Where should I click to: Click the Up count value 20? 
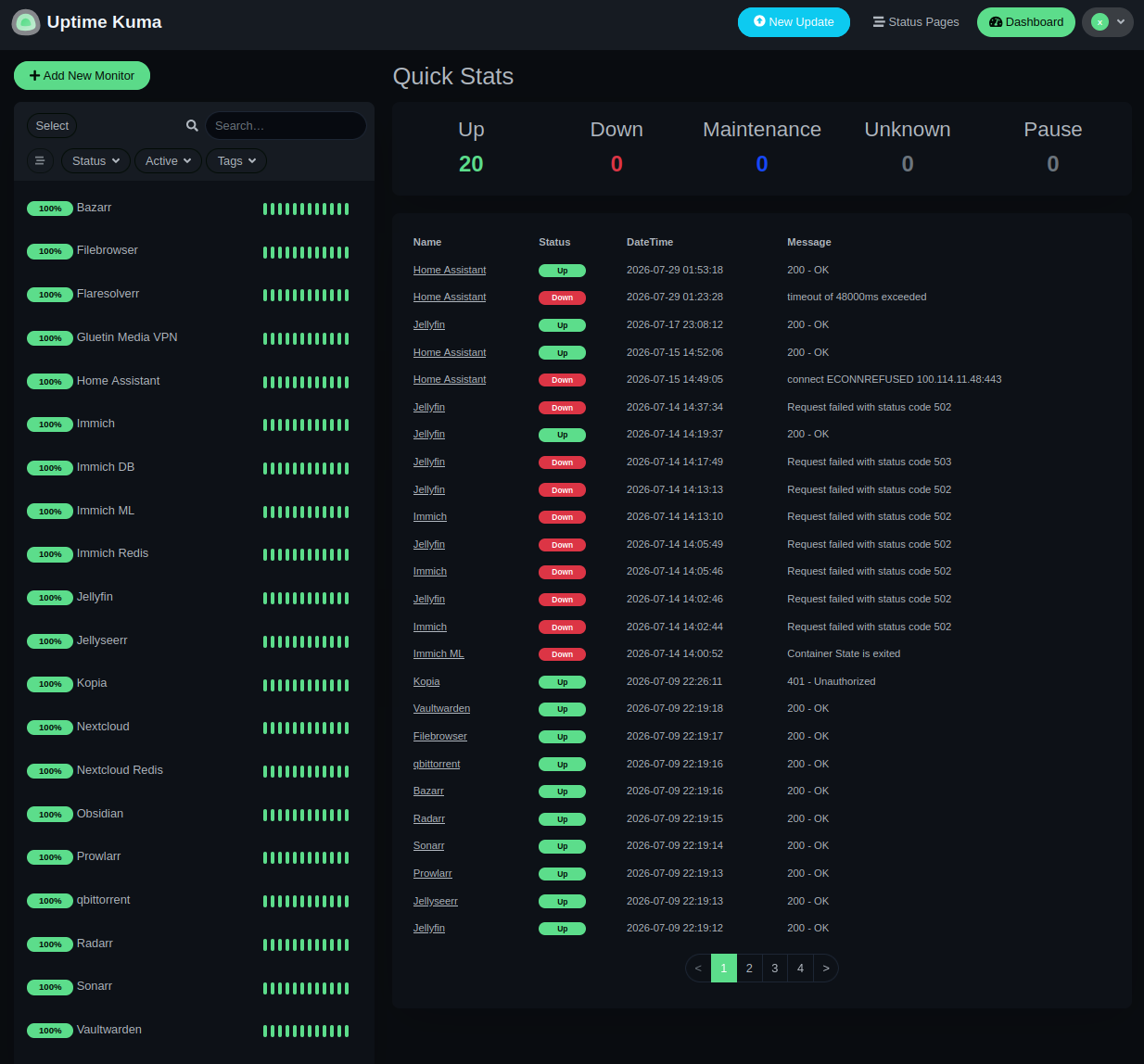pos(471,164)
